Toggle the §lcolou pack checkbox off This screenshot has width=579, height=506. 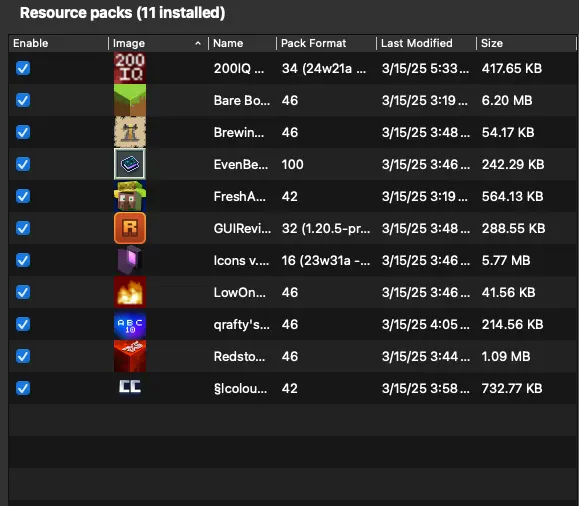click(23, 388)
